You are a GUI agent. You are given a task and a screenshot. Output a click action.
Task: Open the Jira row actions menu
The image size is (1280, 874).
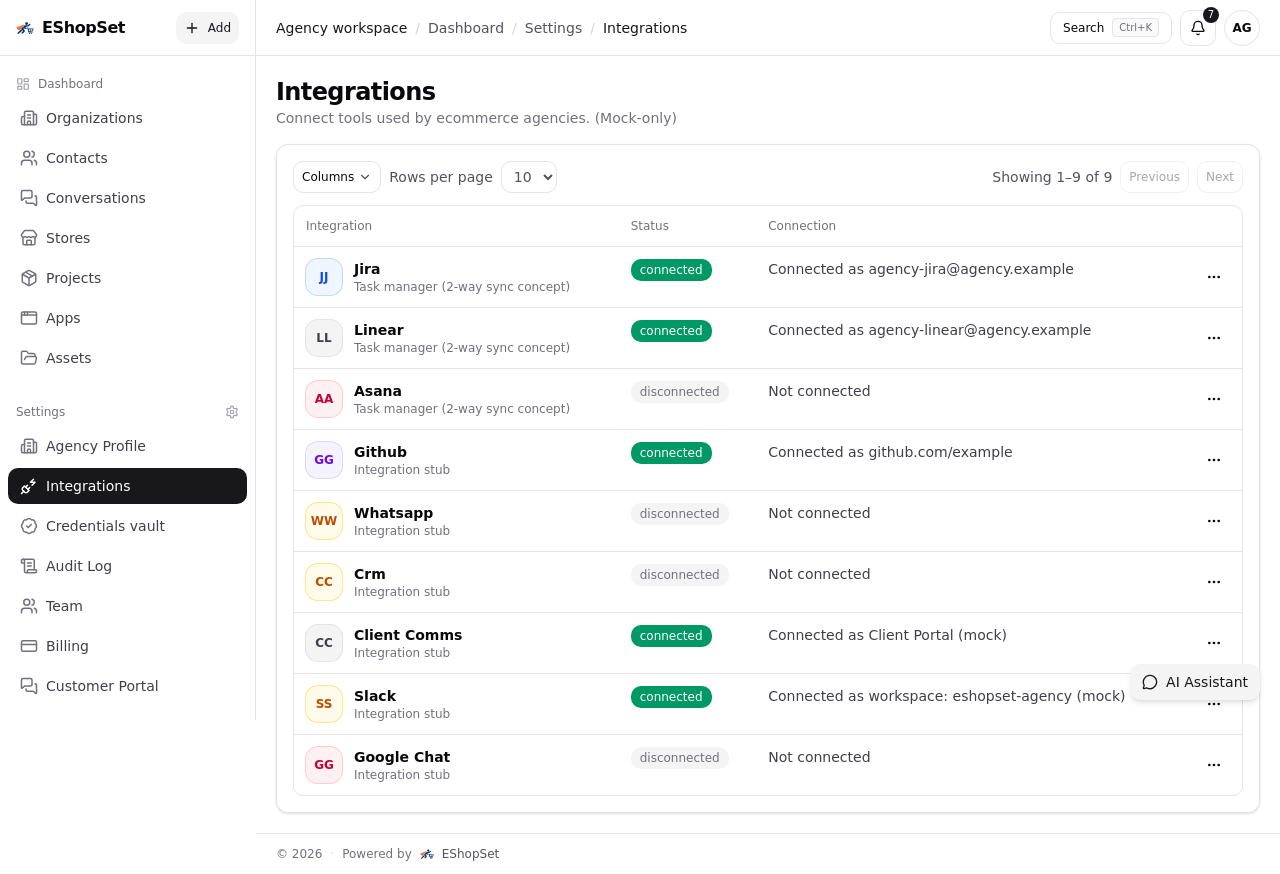(x=1214, y=277)
